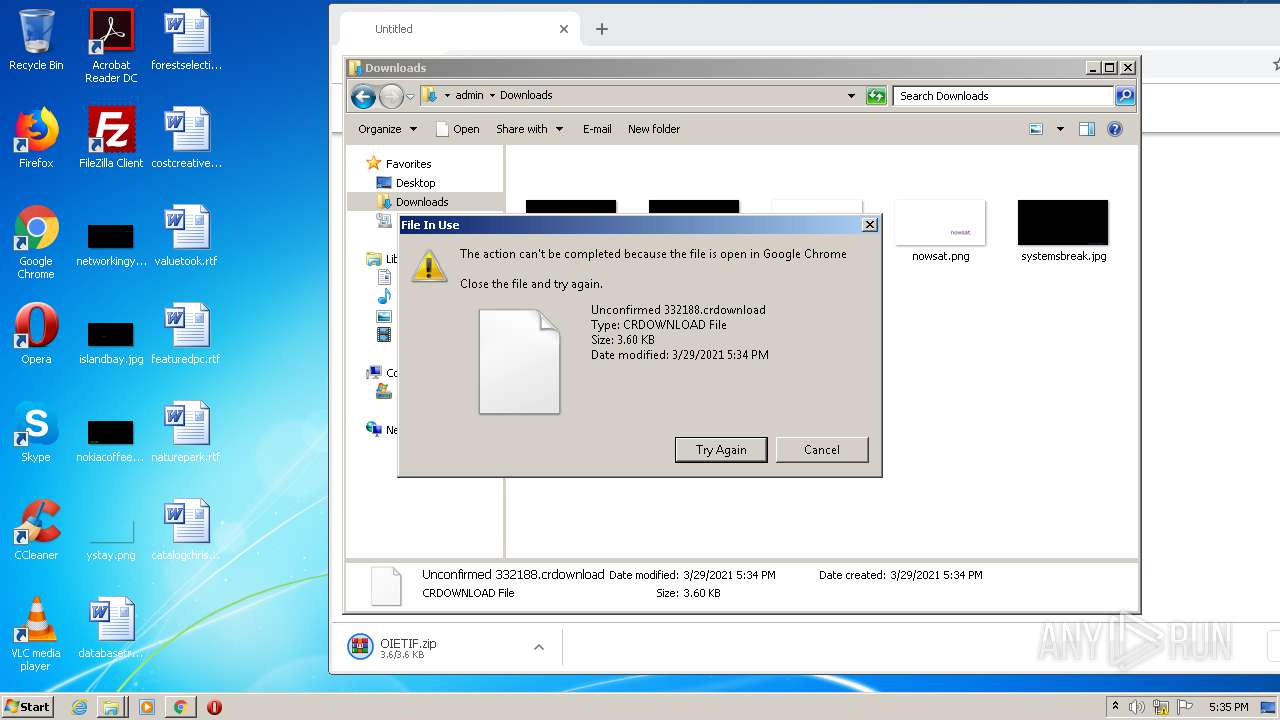1280x720 pixels.
Task: Launch Acrobat Reader DC from the desktop
Action: coord(111,46)
